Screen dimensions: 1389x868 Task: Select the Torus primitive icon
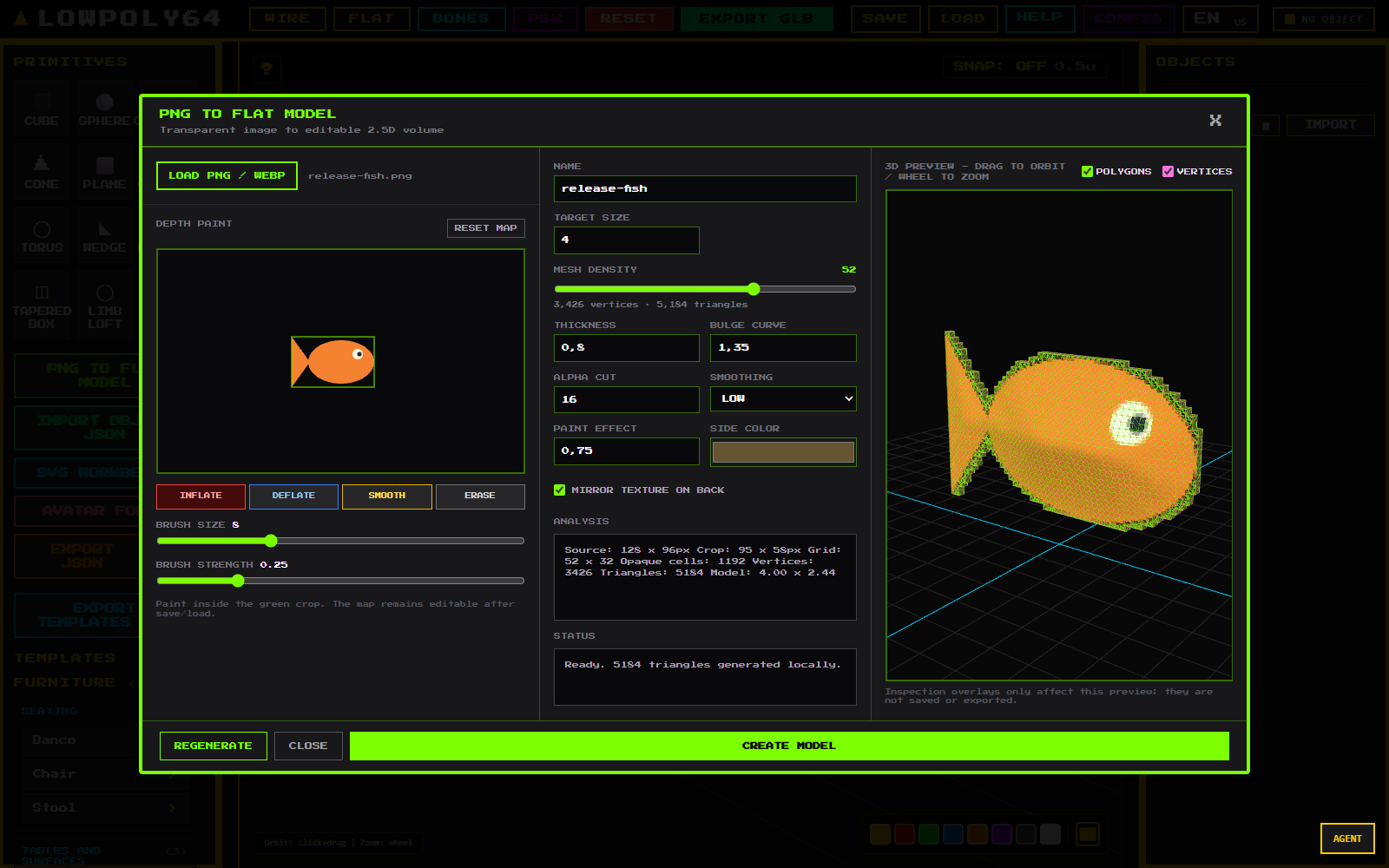pyautogui.click(x=41, y=236)
